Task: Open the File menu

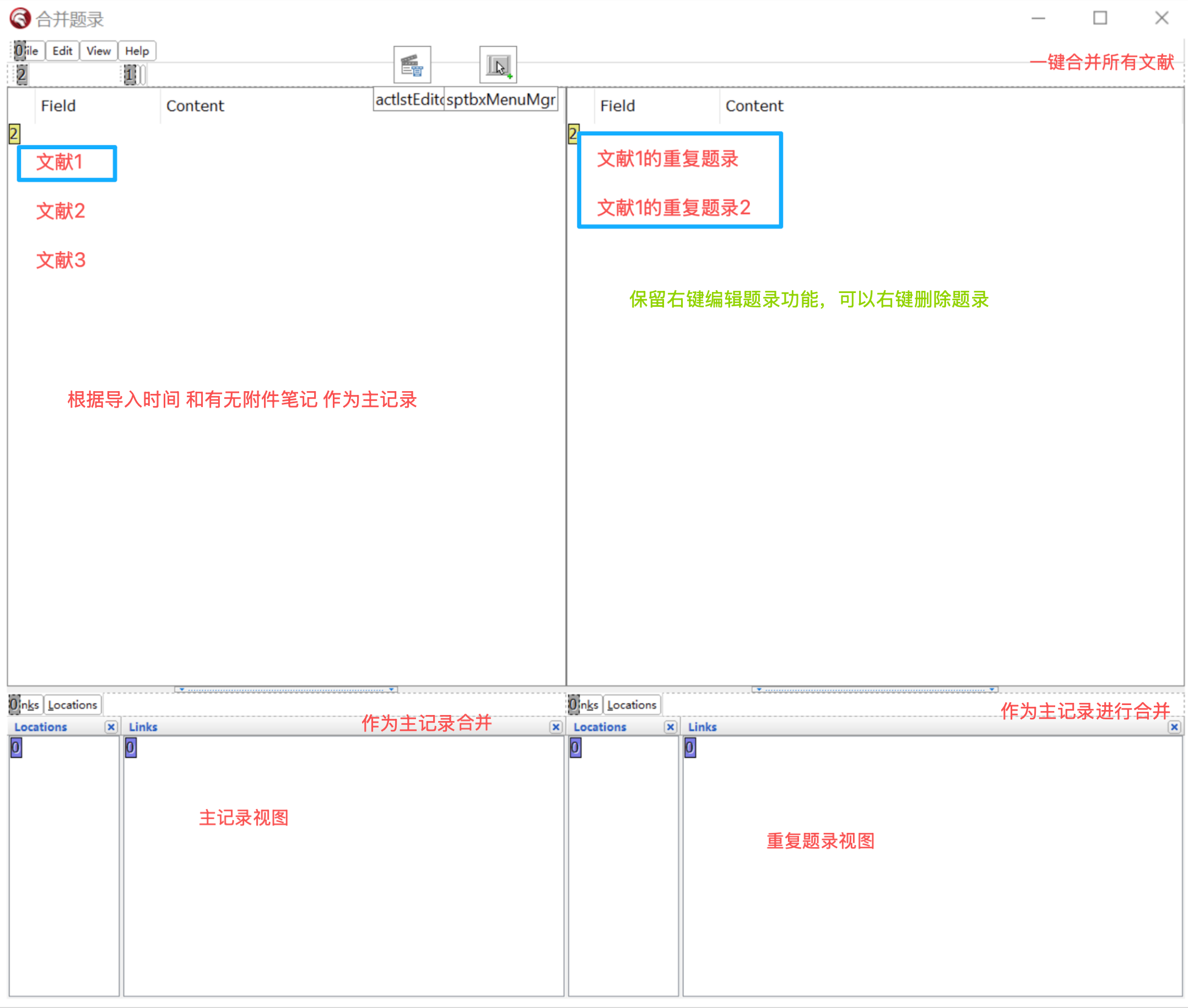Action: [28, 50]
